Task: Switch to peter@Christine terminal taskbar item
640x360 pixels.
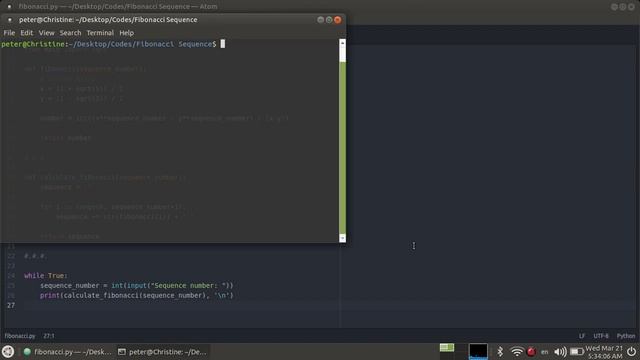Action: pyautogui.click(x=162, y=351)
